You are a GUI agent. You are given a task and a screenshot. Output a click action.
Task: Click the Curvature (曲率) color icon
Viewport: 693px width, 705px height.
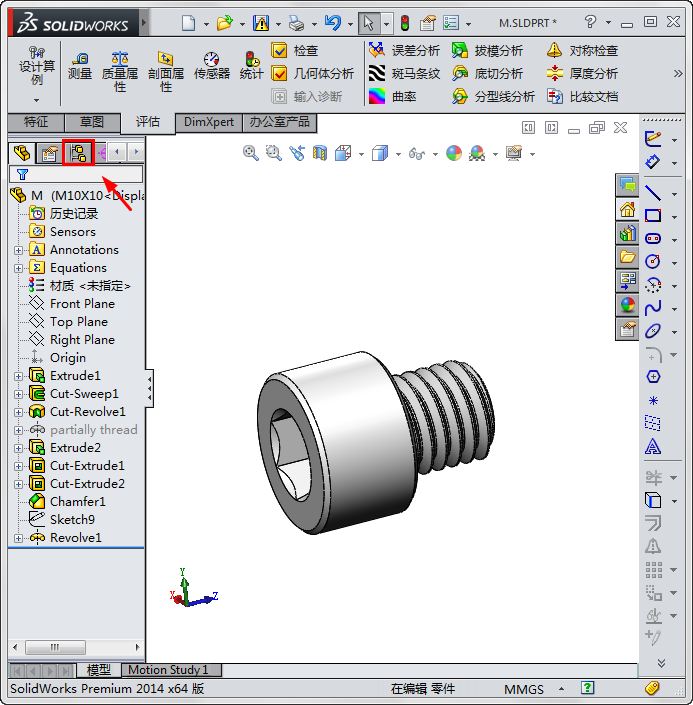point(377,96)
